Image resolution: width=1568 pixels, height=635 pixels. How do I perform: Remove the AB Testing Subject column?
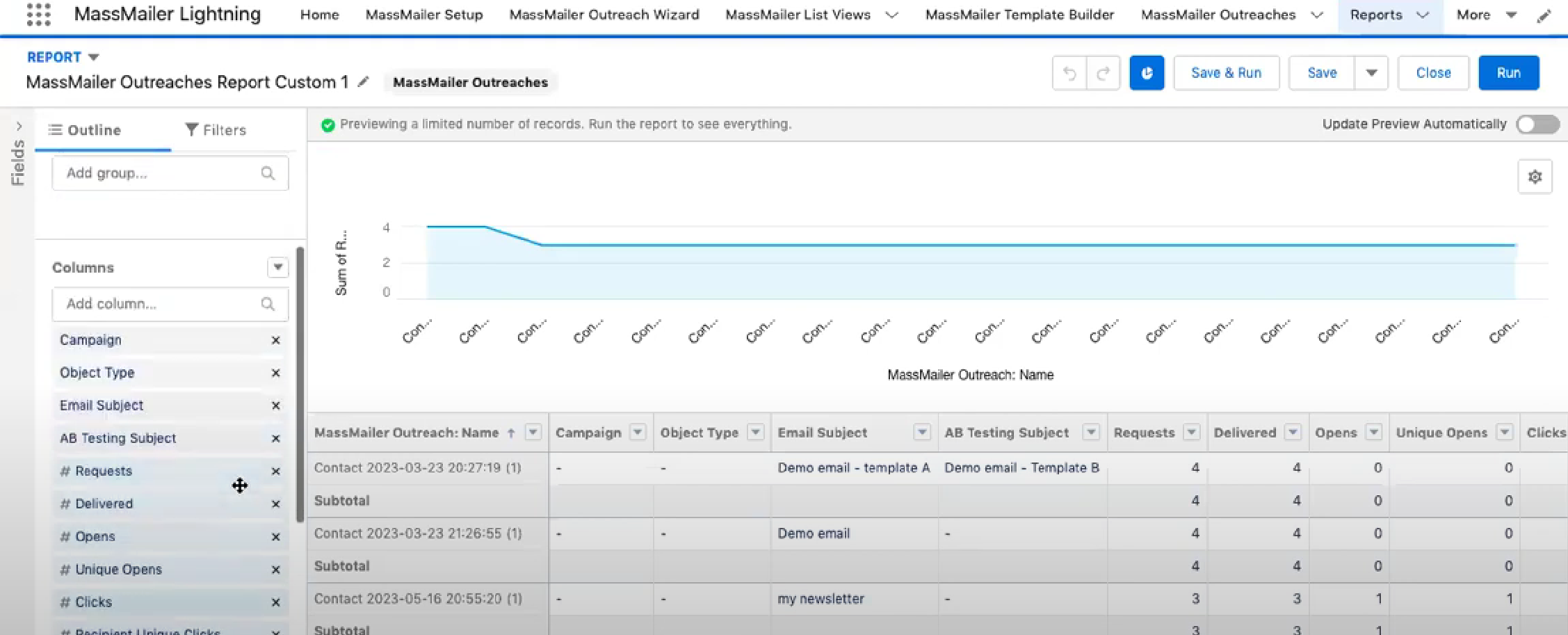[x=275, y=438]
